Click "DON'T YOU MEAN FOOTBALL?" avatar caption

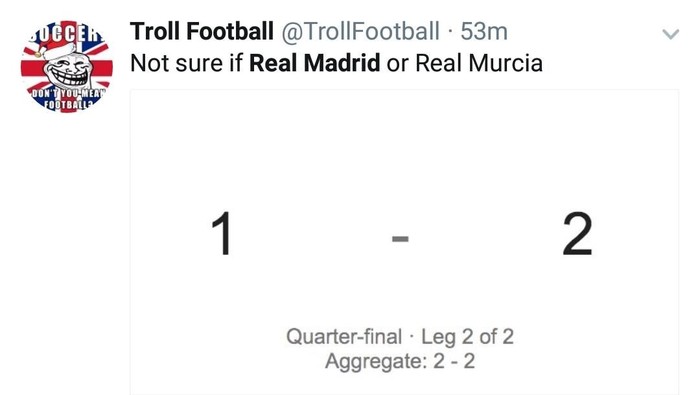click(67, 99)
